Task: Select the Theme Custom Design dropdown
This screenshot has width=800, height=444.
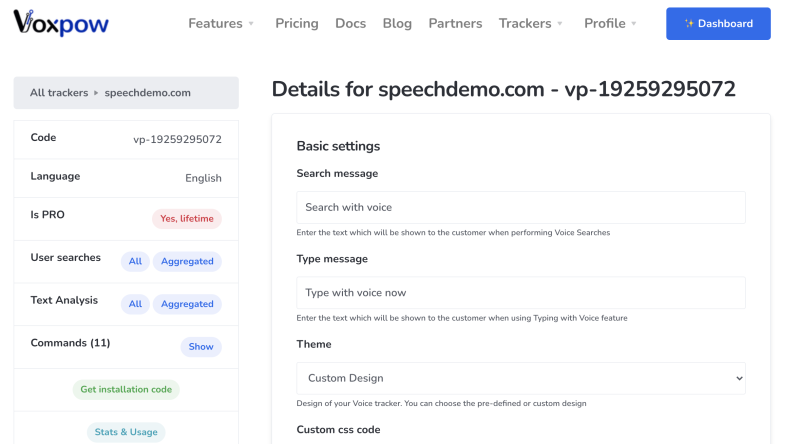Action: point(521,378)
